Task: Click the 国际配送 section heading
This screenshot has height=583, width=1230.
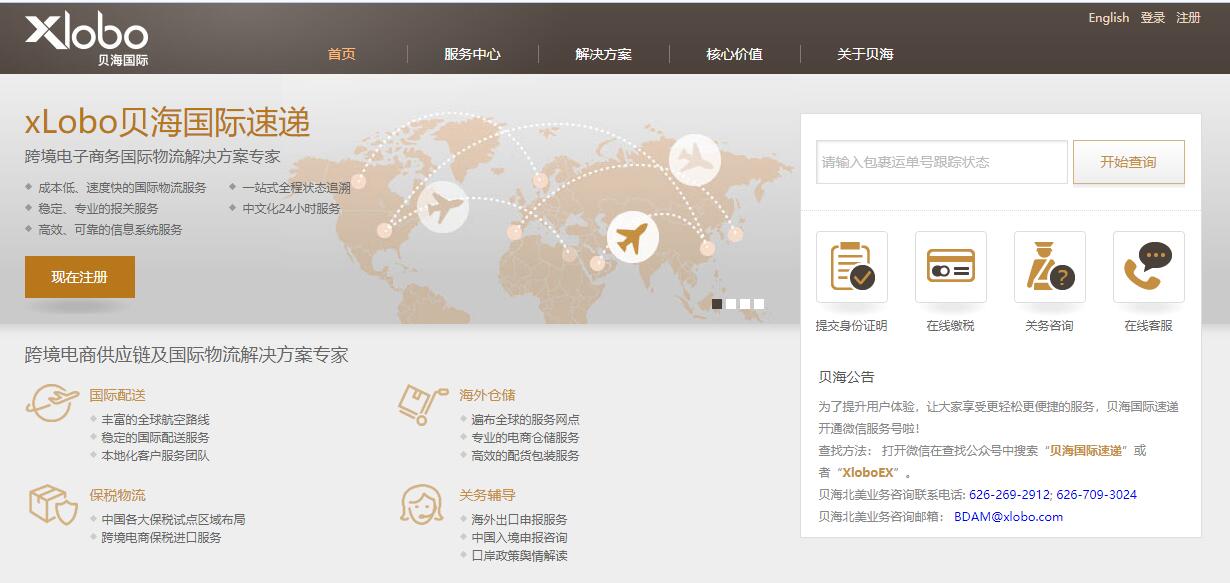Action: pos(117,395)
